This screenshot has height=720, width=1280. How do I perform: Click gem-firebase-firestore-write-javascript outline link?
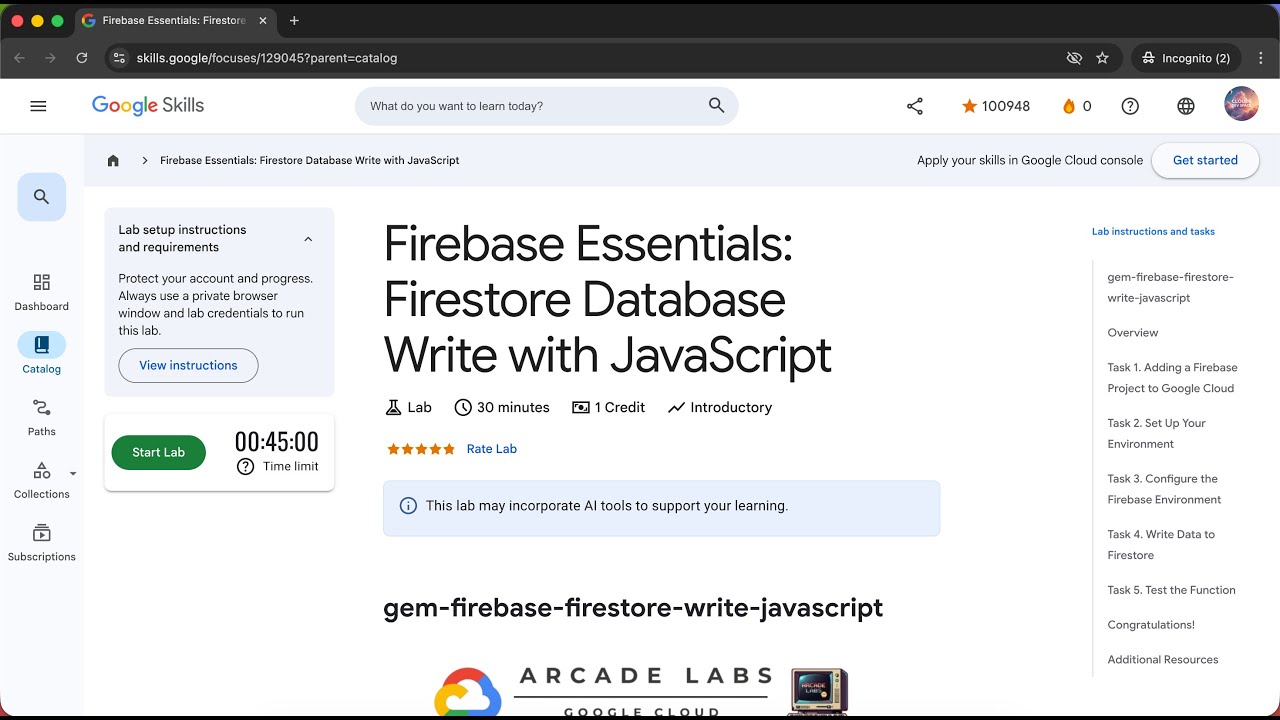coord(1170,287)
